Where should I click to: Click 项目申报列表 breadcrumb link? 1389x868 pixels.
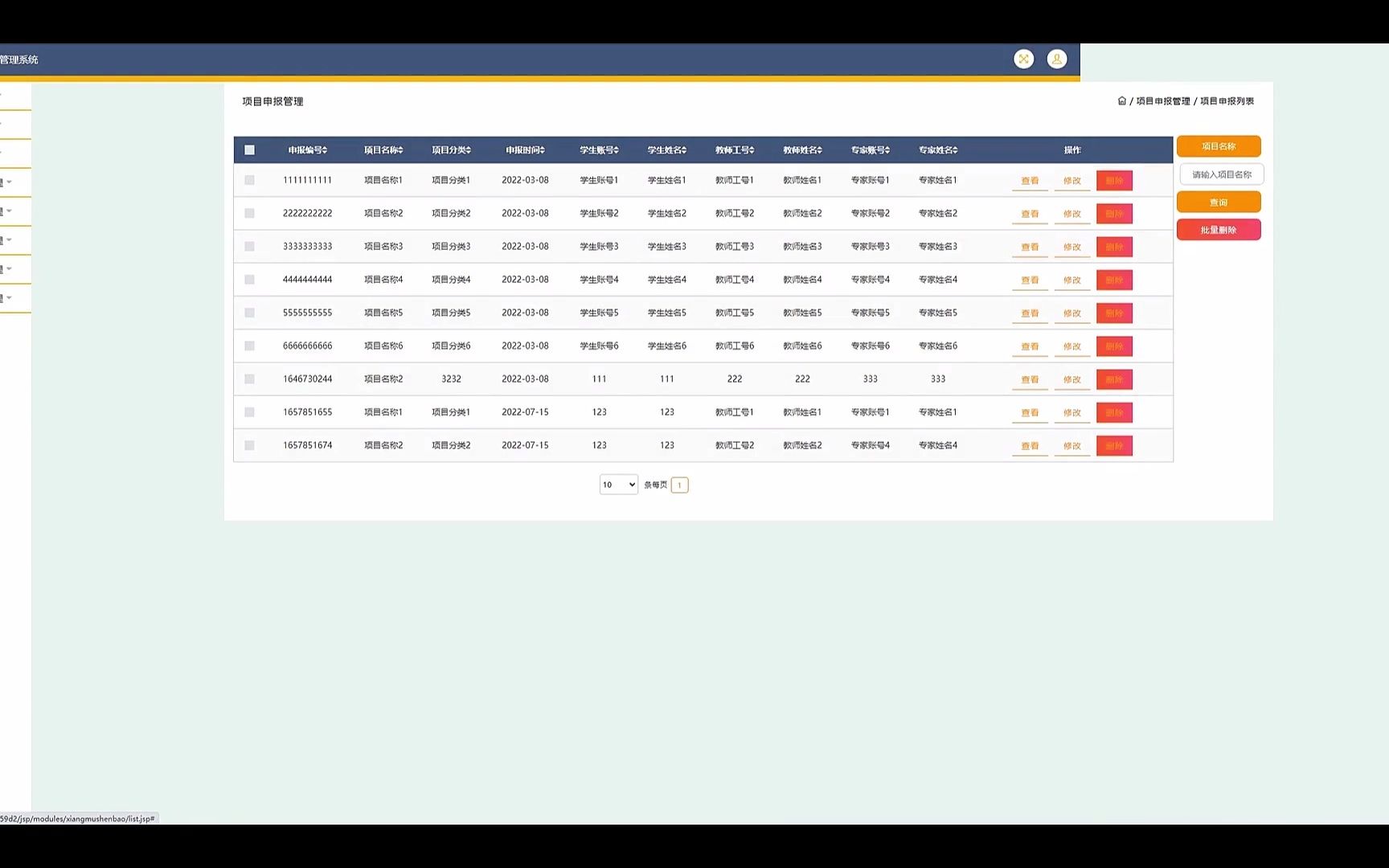click(1227, 101)
